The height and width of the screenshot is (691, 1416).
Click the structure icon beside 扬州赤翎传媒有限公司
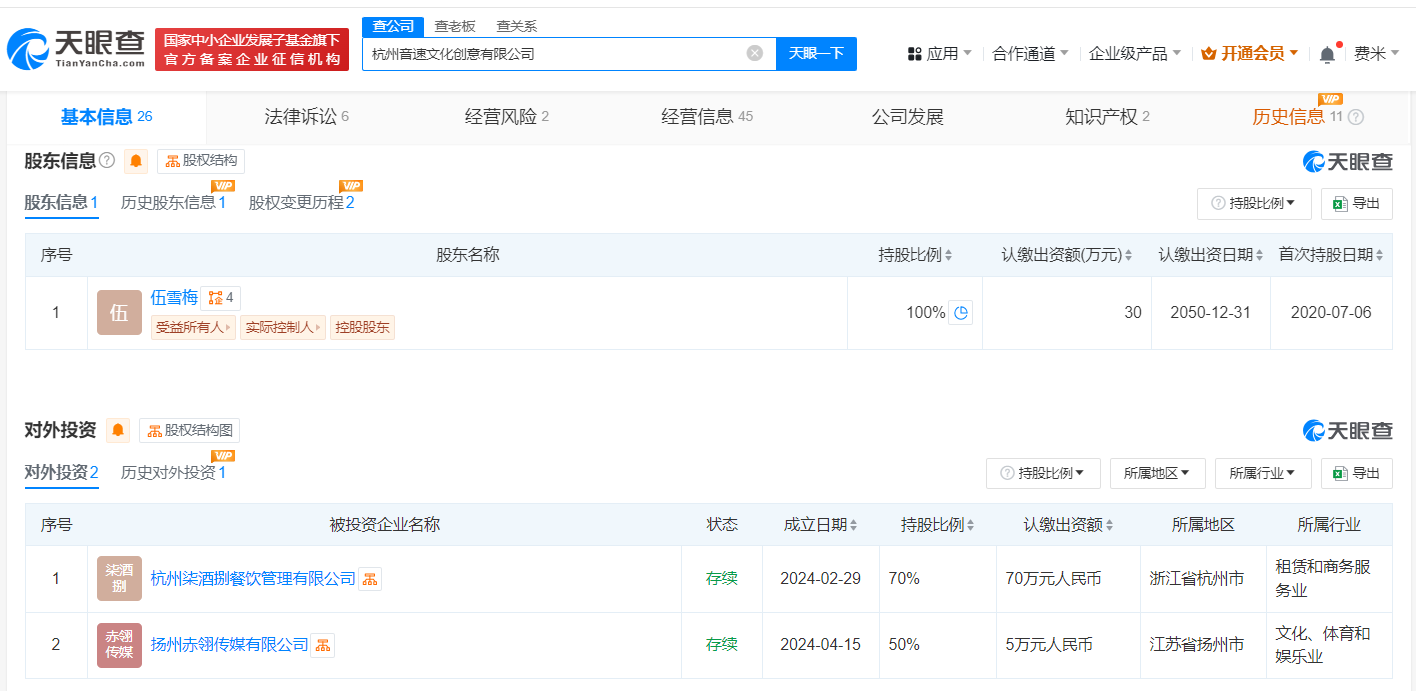pos(323,645)
